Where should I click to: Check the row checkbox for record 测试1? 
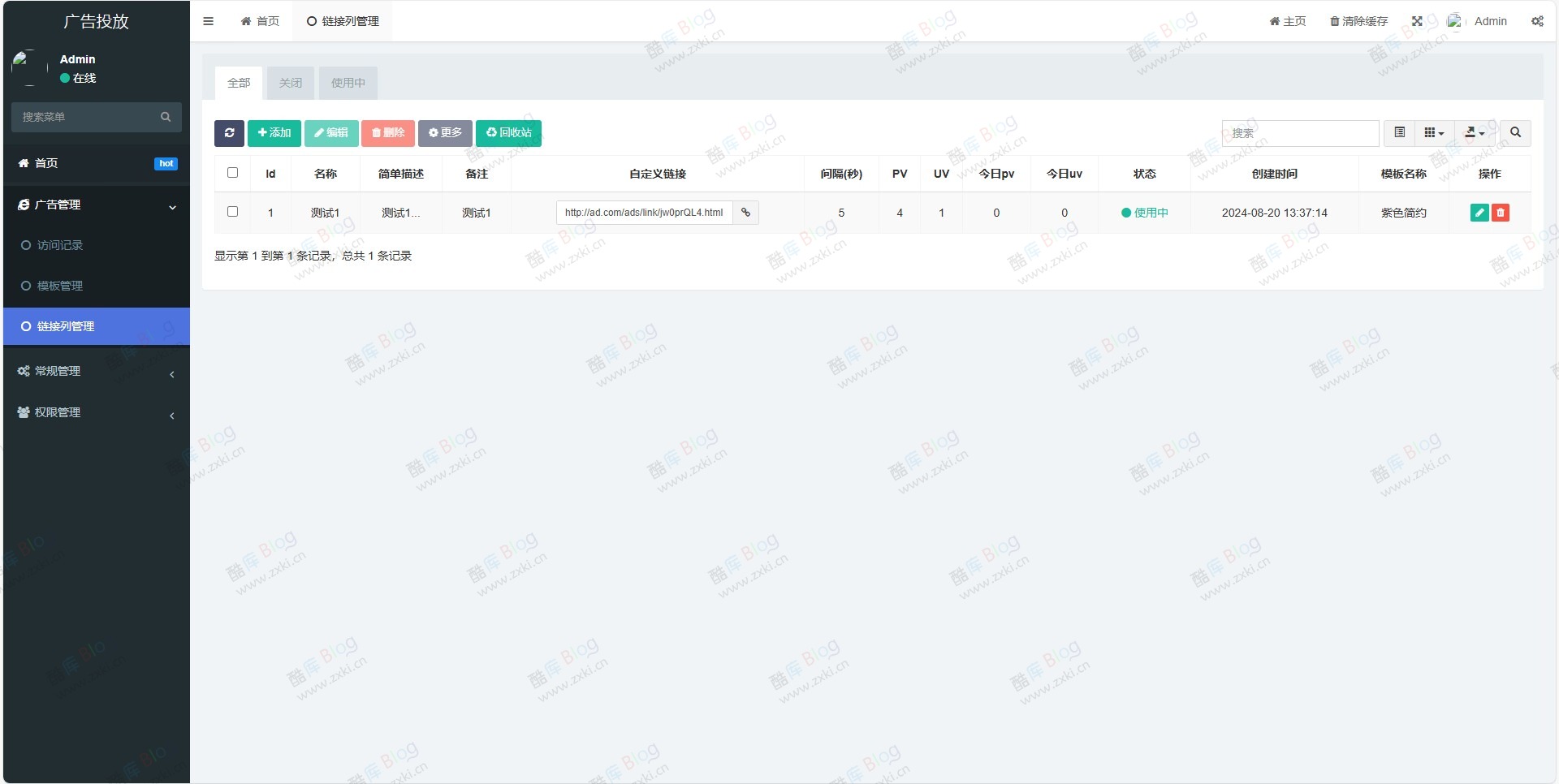click(233, 212)
